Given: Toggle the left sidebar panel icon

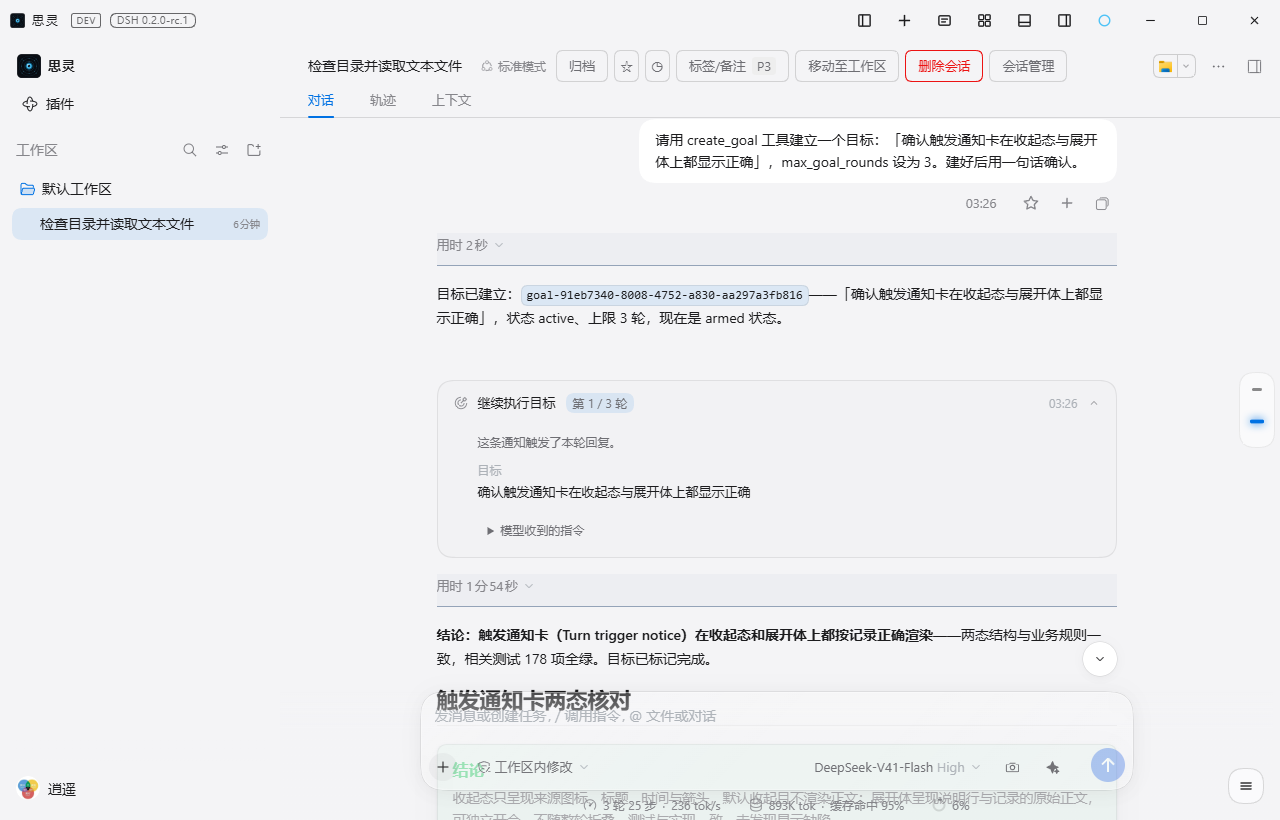Looking at the screenshot, I should pyautogui.click(x=865, y=20).
